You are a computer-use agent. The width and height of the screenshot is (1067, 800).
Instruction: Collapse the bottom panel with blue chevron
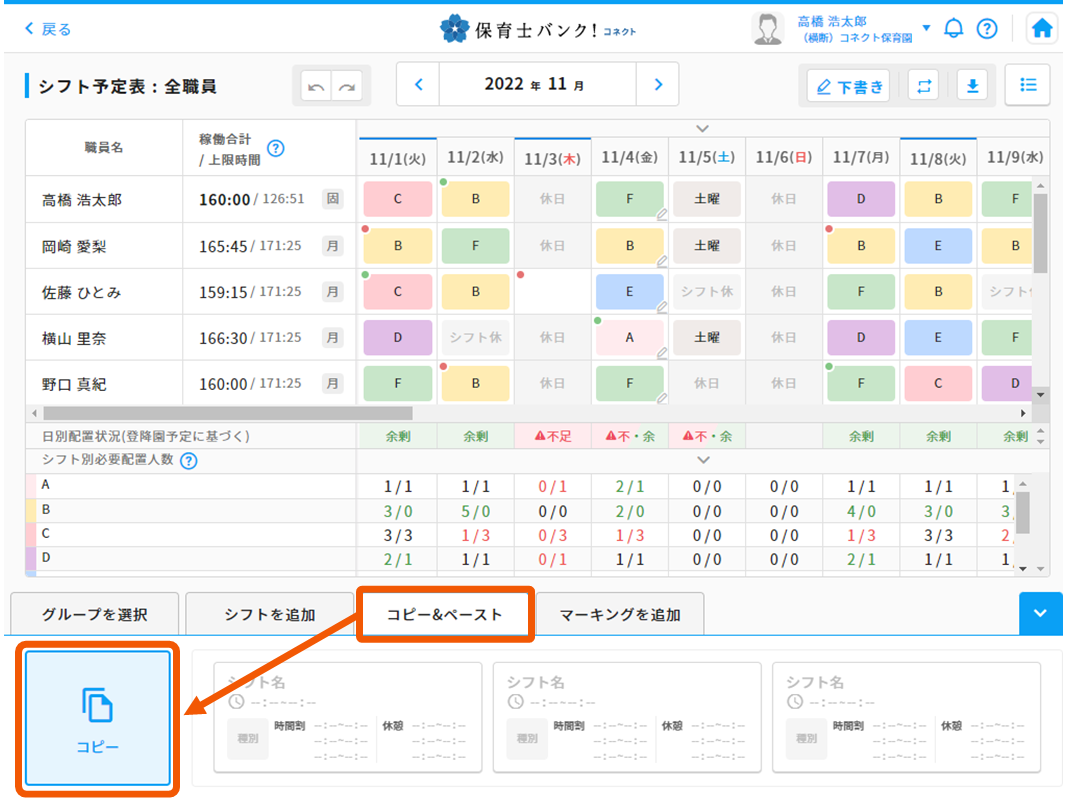(x=1041, y=614)
